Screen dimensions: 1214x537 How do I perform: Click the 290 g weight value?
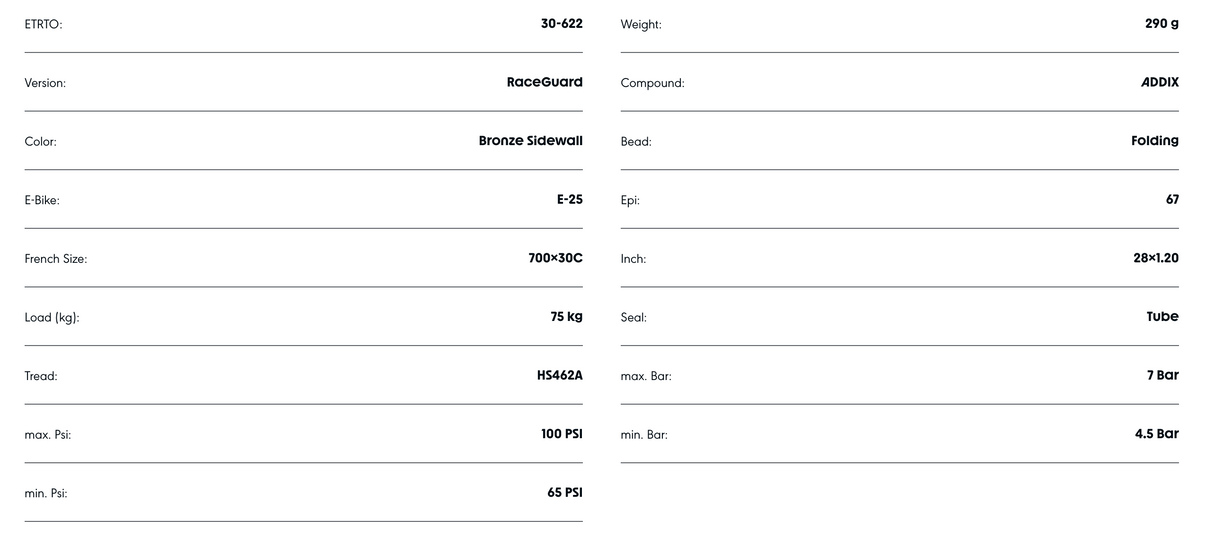[x=1162, y=23]
